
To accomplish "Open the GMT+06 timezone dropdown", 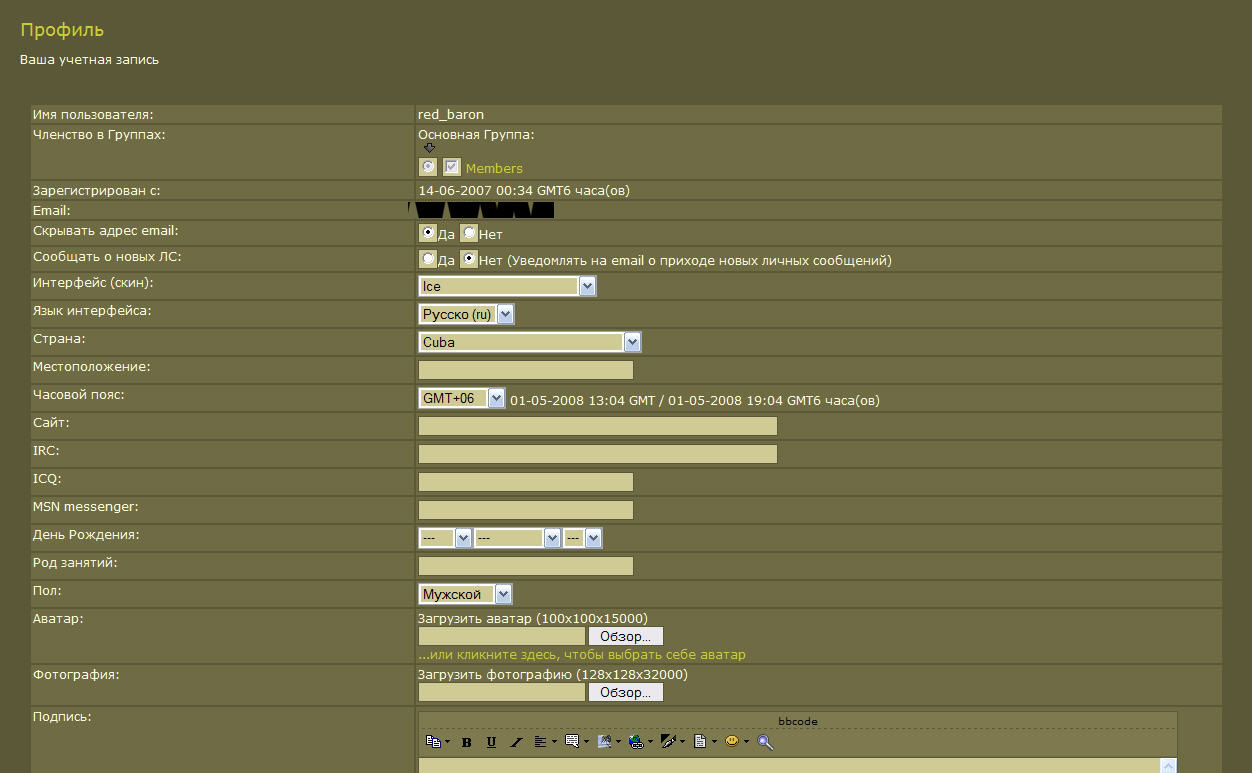I will point(497,398).
